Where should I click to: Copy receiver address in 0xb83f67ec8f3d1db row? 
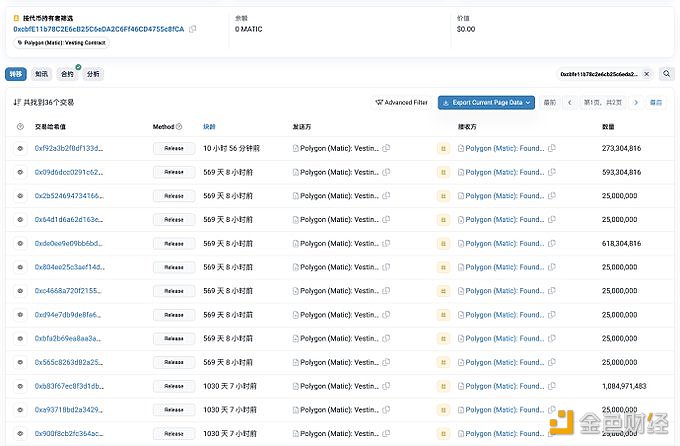552,386
